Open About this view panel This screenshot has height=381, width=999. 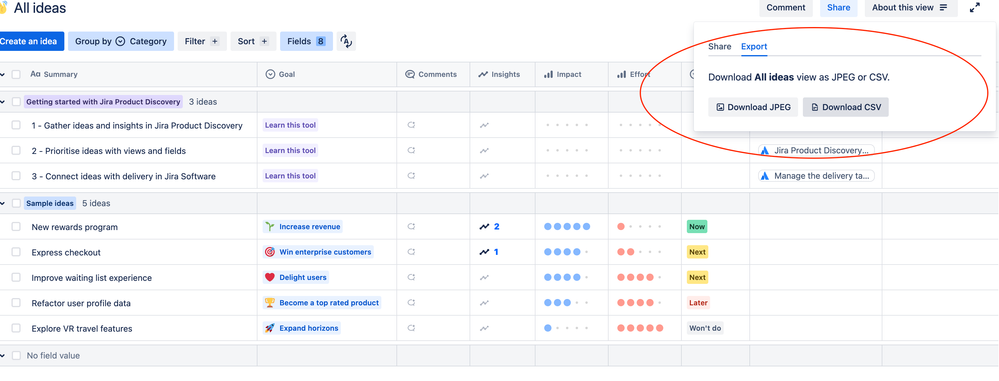pyautogui.click(x=911, y=8)
